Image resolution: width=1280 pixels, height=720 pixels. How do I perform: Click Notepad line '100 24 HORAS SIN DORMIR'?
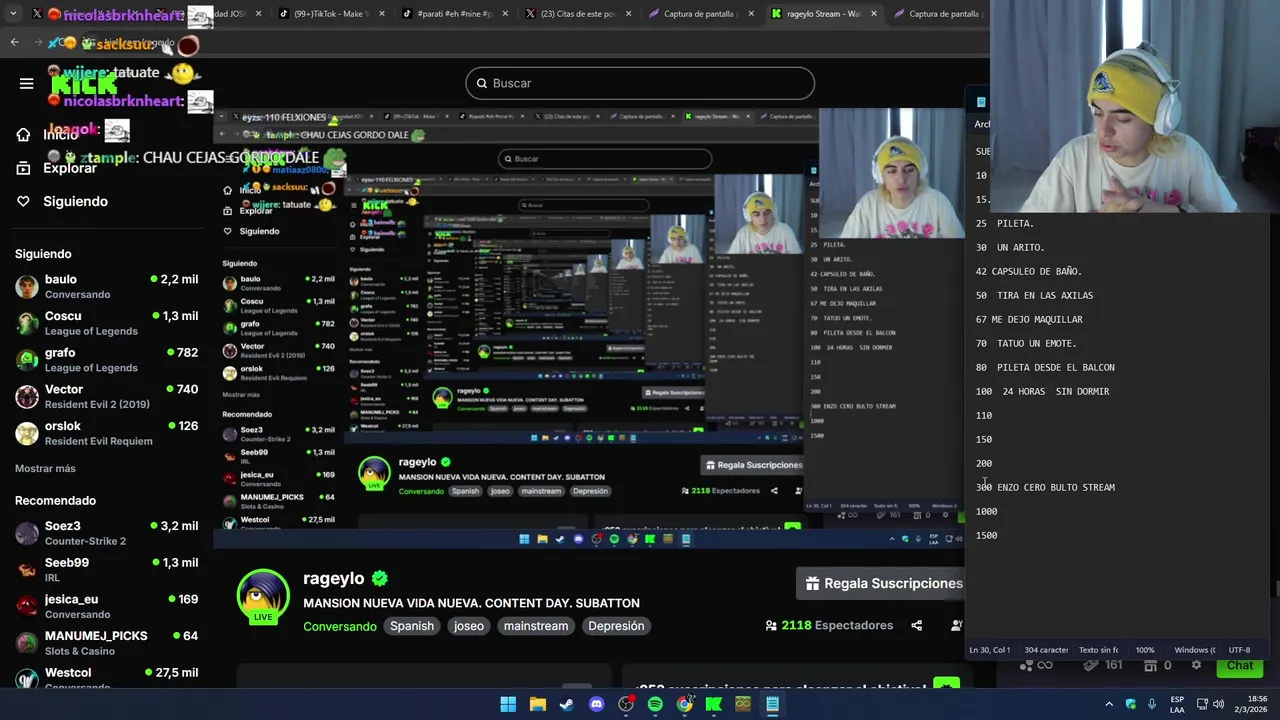[x=1042, y=391]
